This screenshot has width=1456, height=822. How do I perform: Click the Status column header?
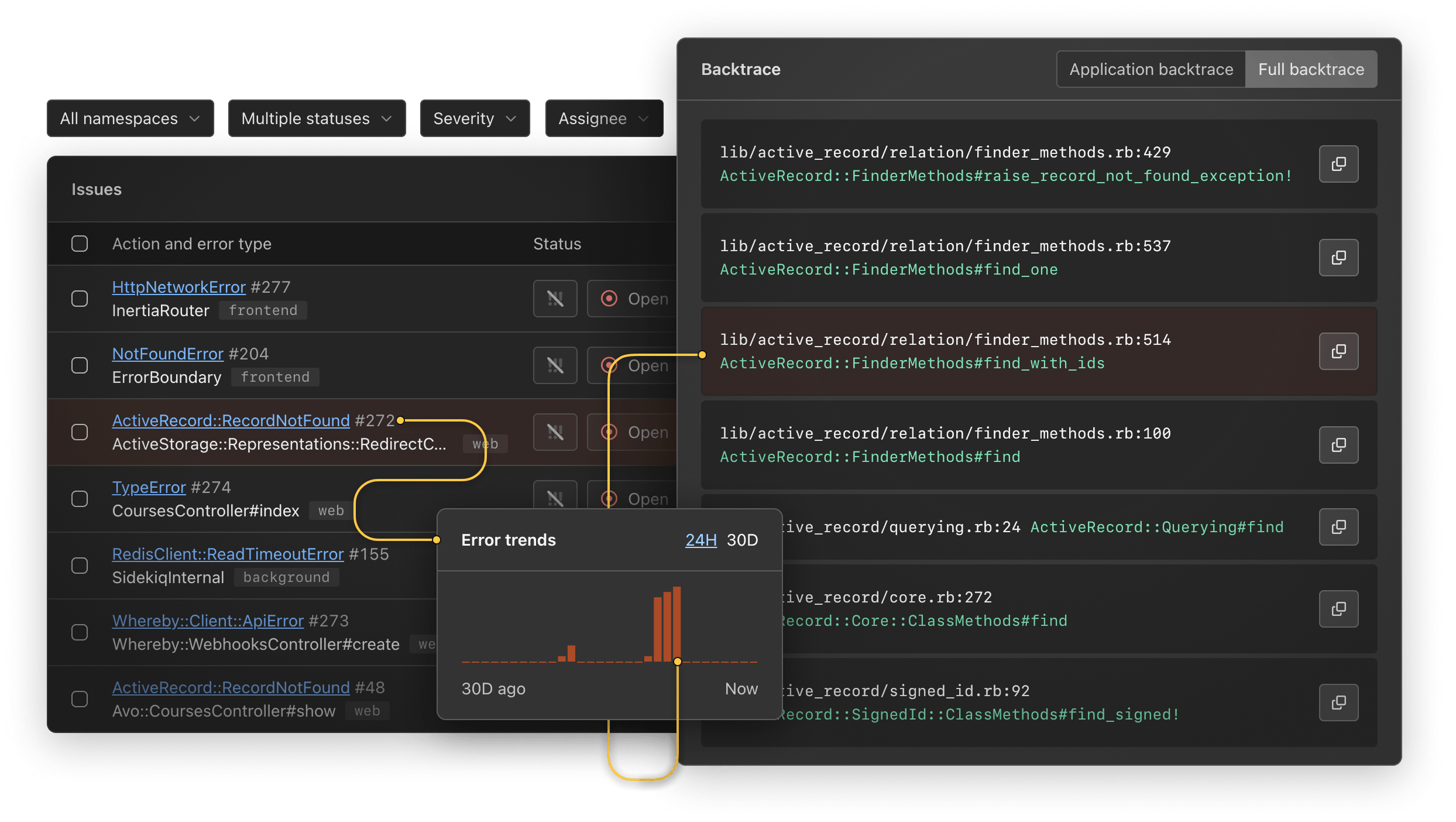pos(557,244)
